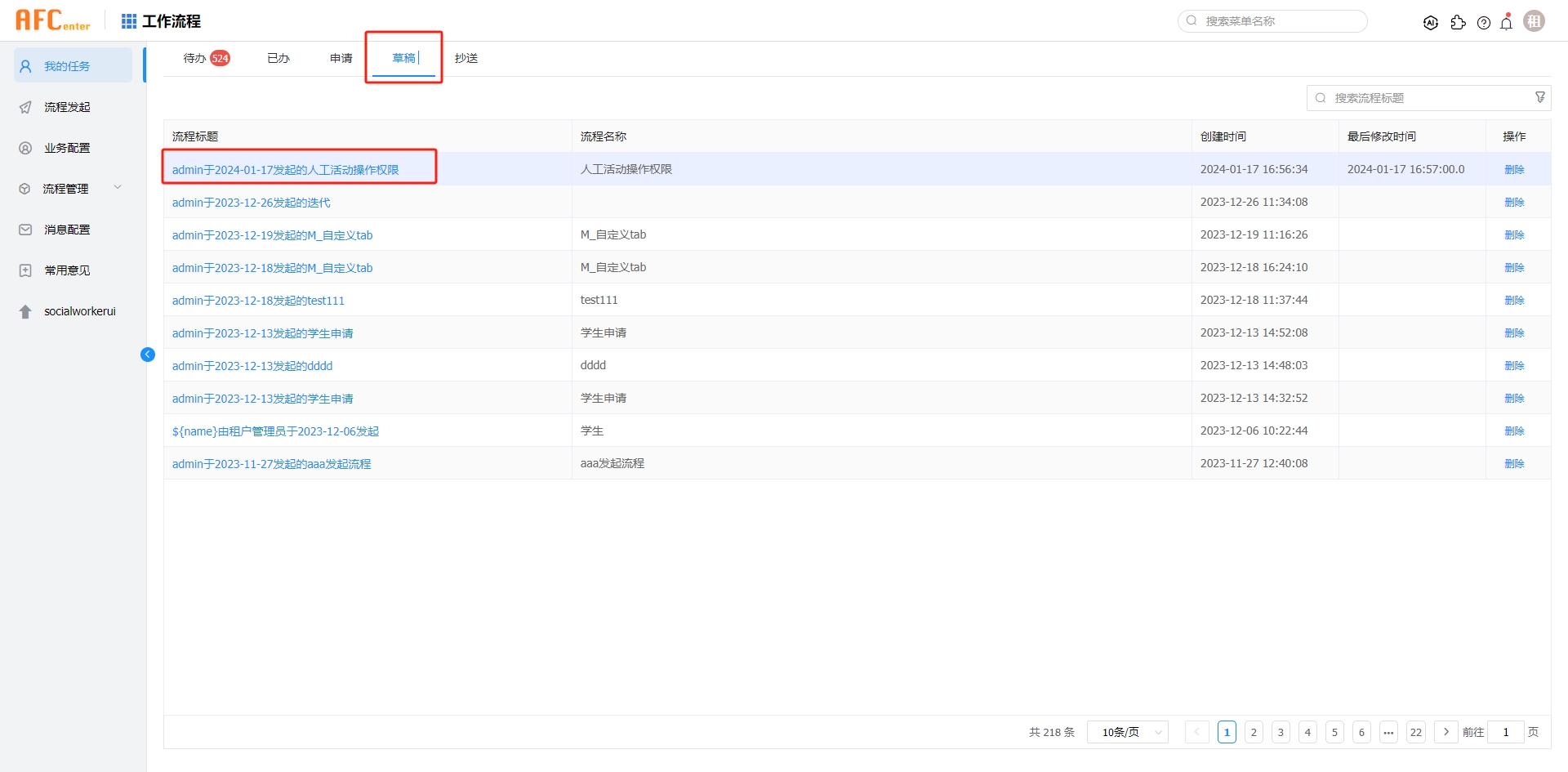This screenshot has width=1568, height=772.
Task: Open the app grid icon beside 工作流程
Action: click(x=129, y=21)
